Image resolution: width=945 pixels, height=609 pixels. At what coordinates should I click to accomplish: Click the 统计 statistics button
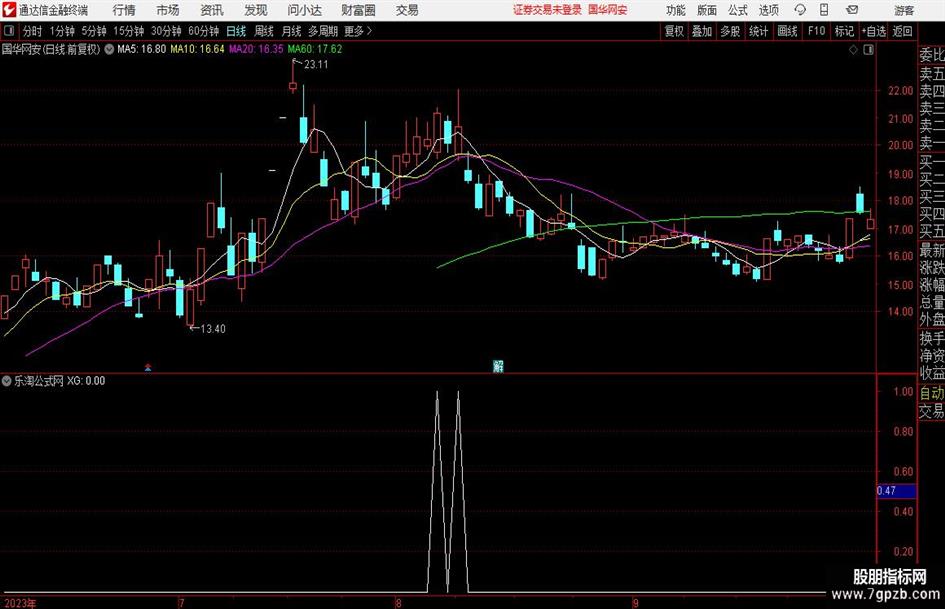[758, 31]
